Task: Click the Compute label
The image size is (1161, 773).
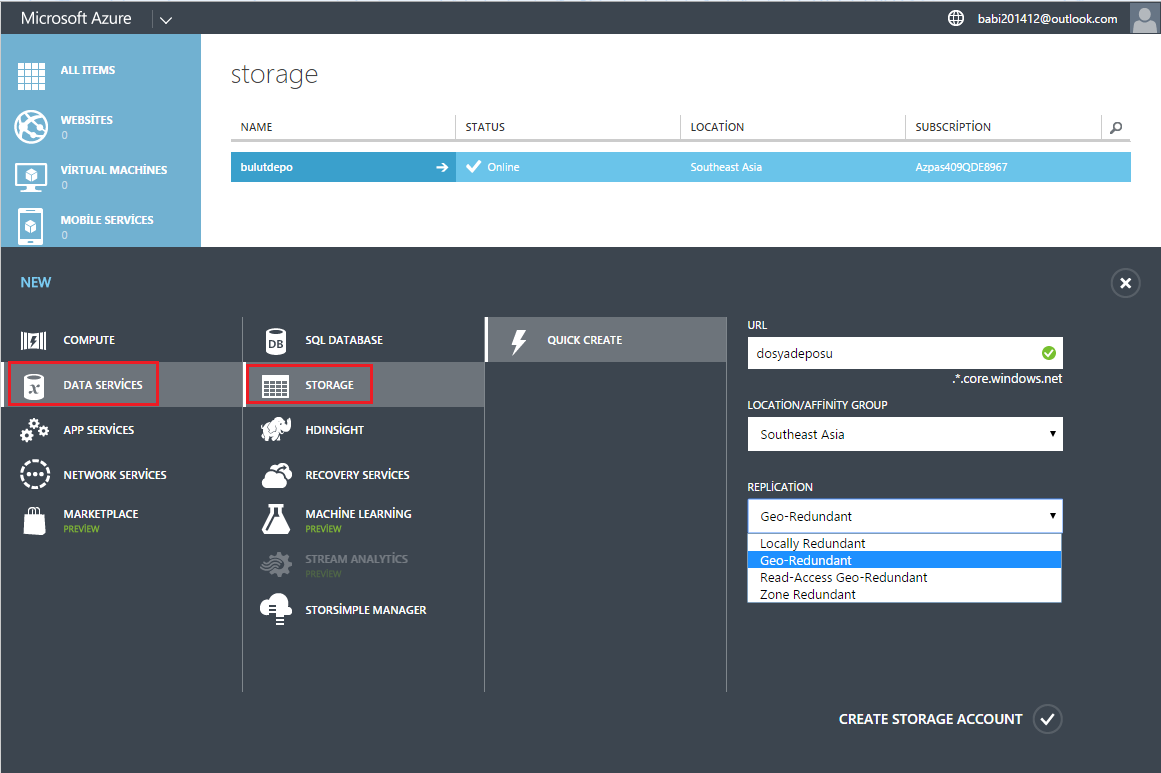Action: (89, 340)
